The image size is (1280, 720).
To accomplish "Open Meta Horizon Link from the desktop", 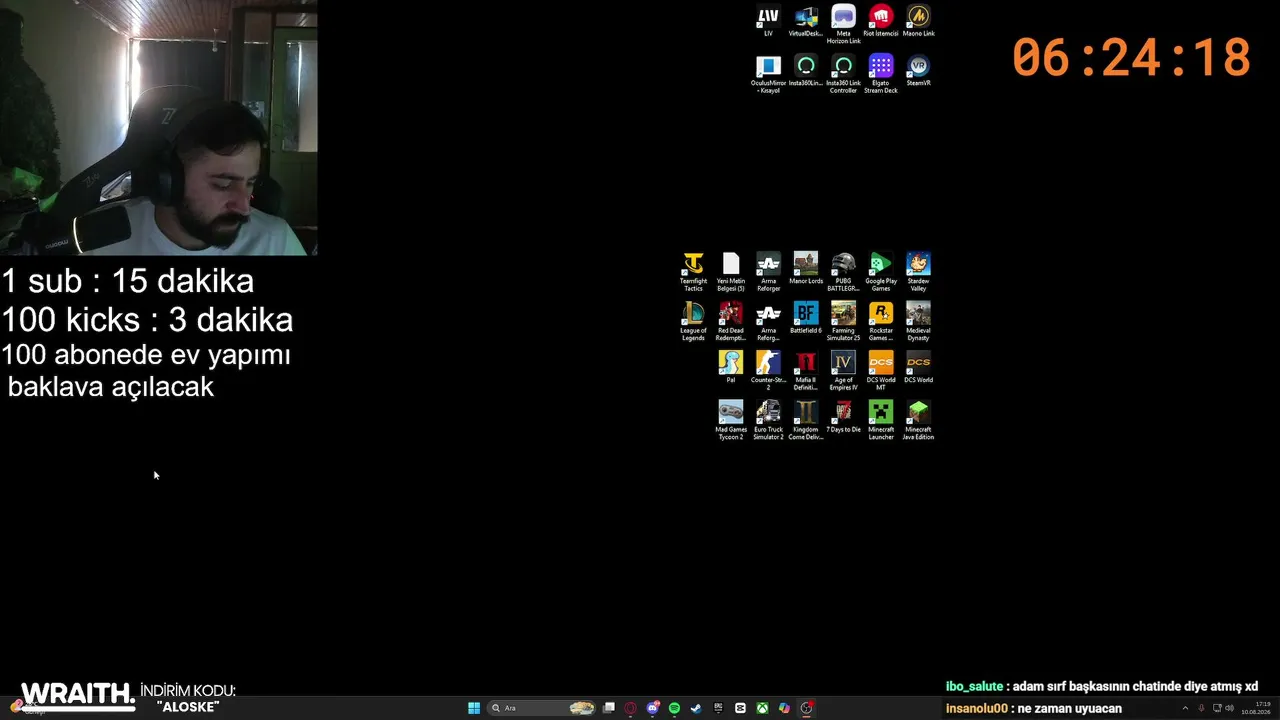I will click(x=843, y=25).
